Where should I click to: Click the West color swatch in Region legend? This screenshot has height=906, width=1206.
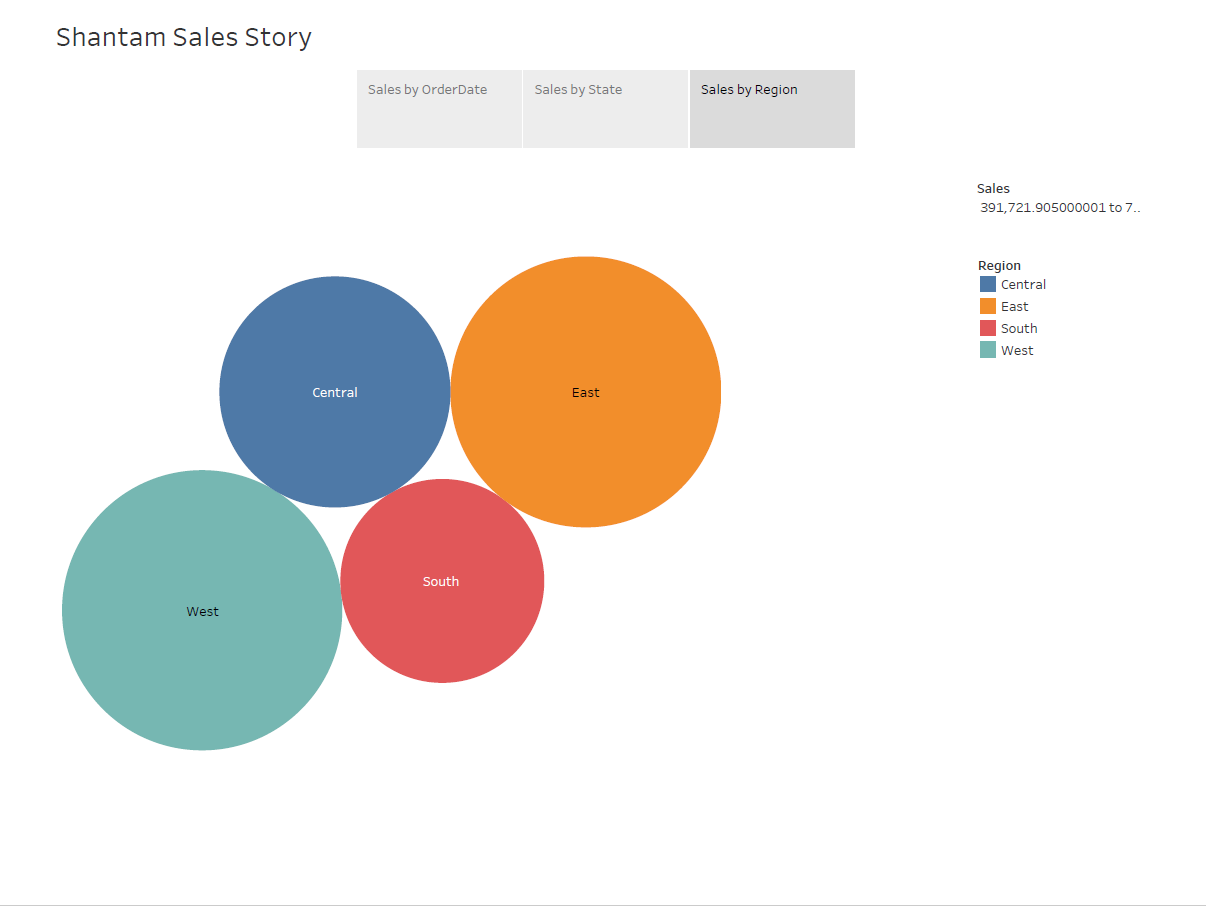point(986,350)
